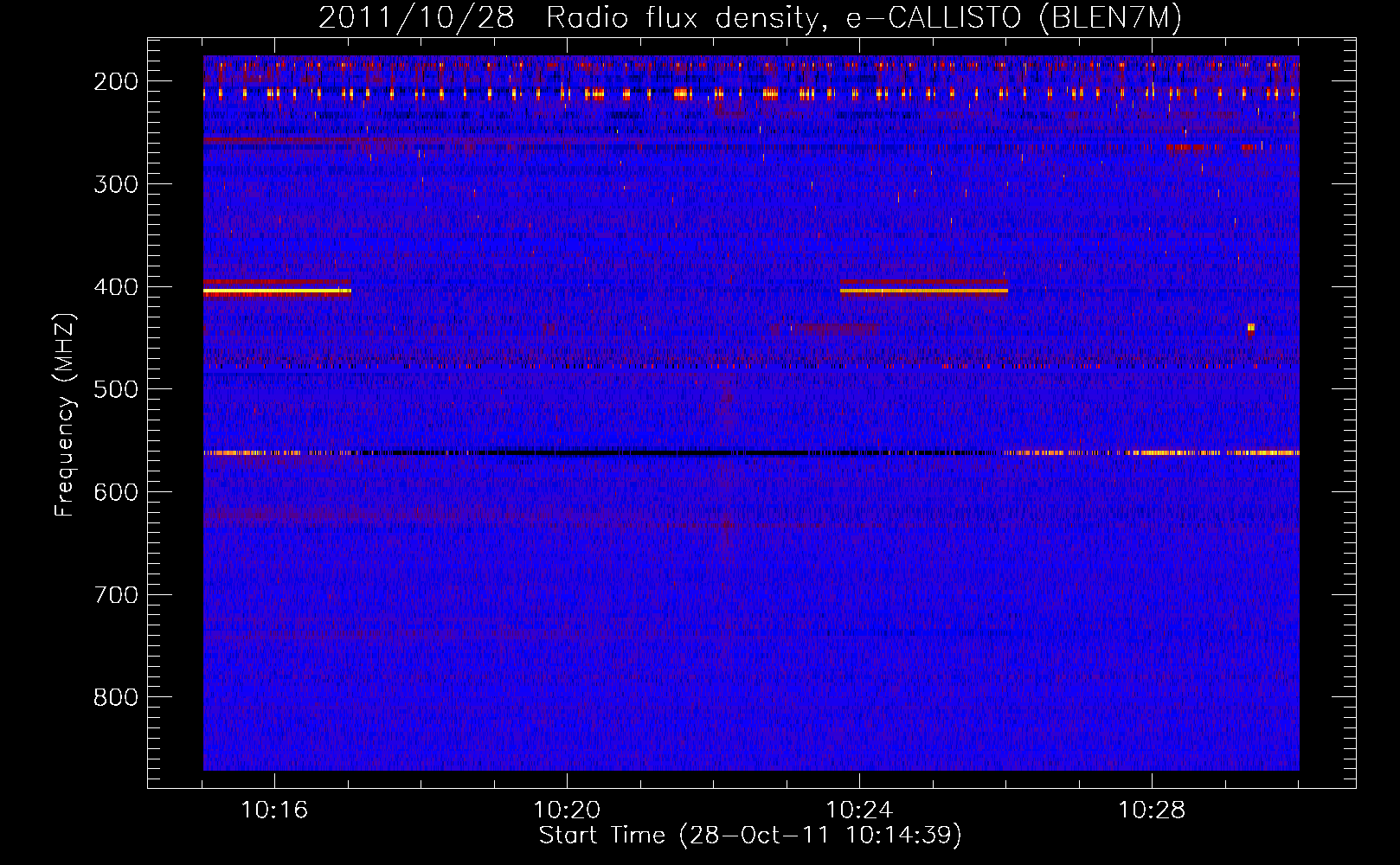Click the plot title '2011/10/28 Radio flux density'
Image resolution: width=1400 pixels, height=865 pixels.
[749, 17]
